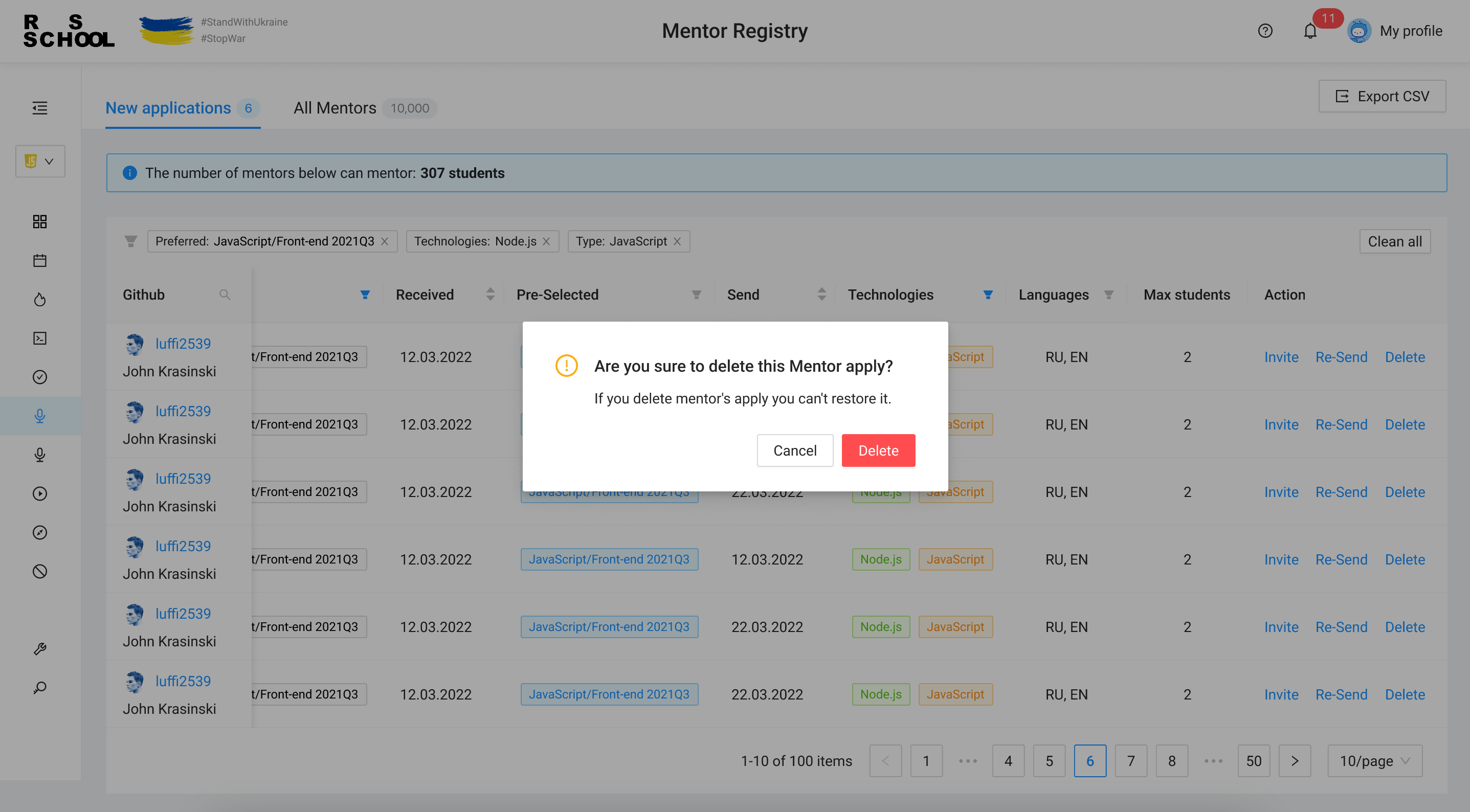This screenshot has width=1470, height=812.
Task: Open the calendar icon in sidebar
Action: pos(39,261)
